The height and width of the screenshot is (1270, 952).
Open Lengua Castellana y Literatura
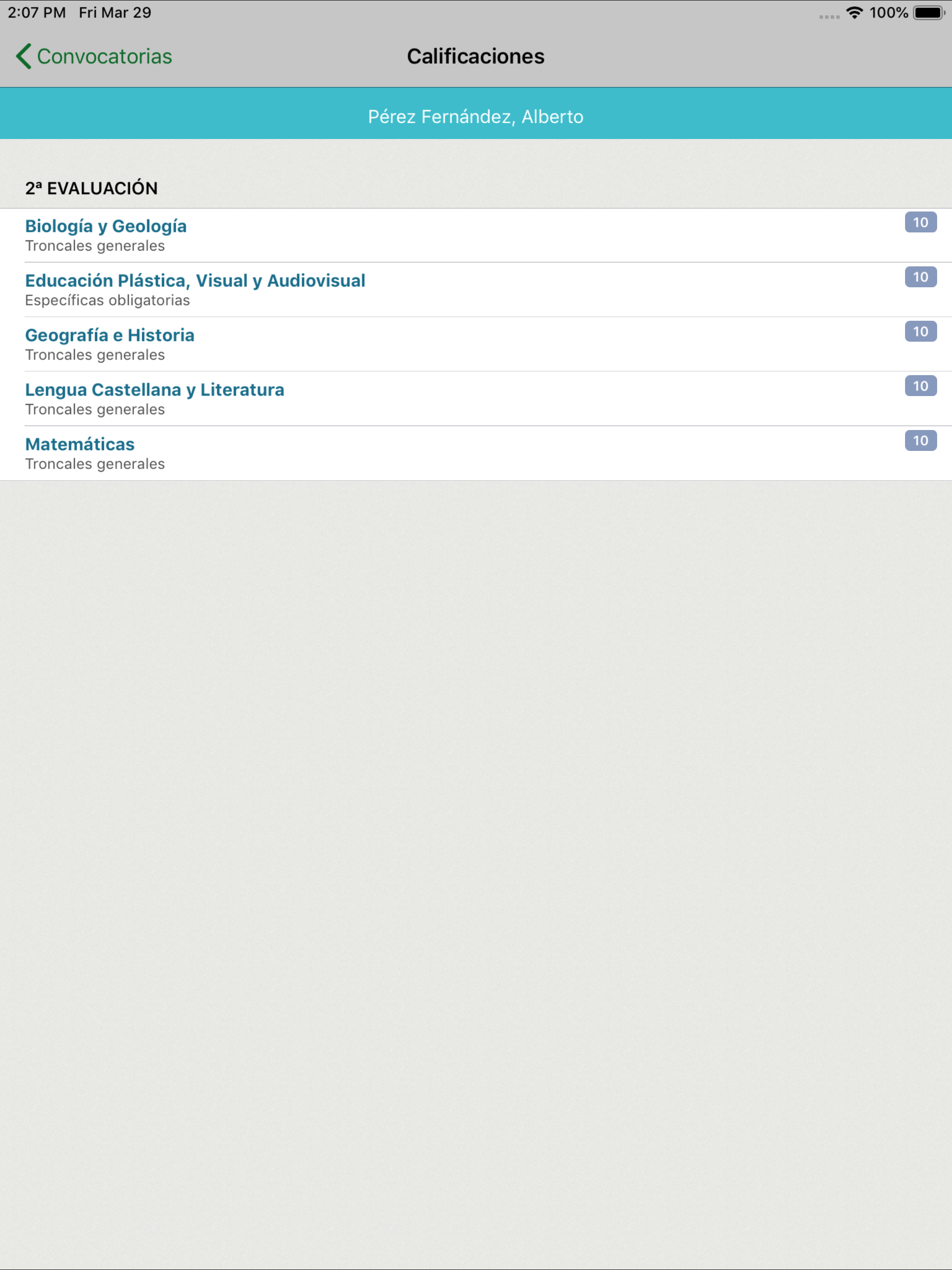tap(154, 390)
